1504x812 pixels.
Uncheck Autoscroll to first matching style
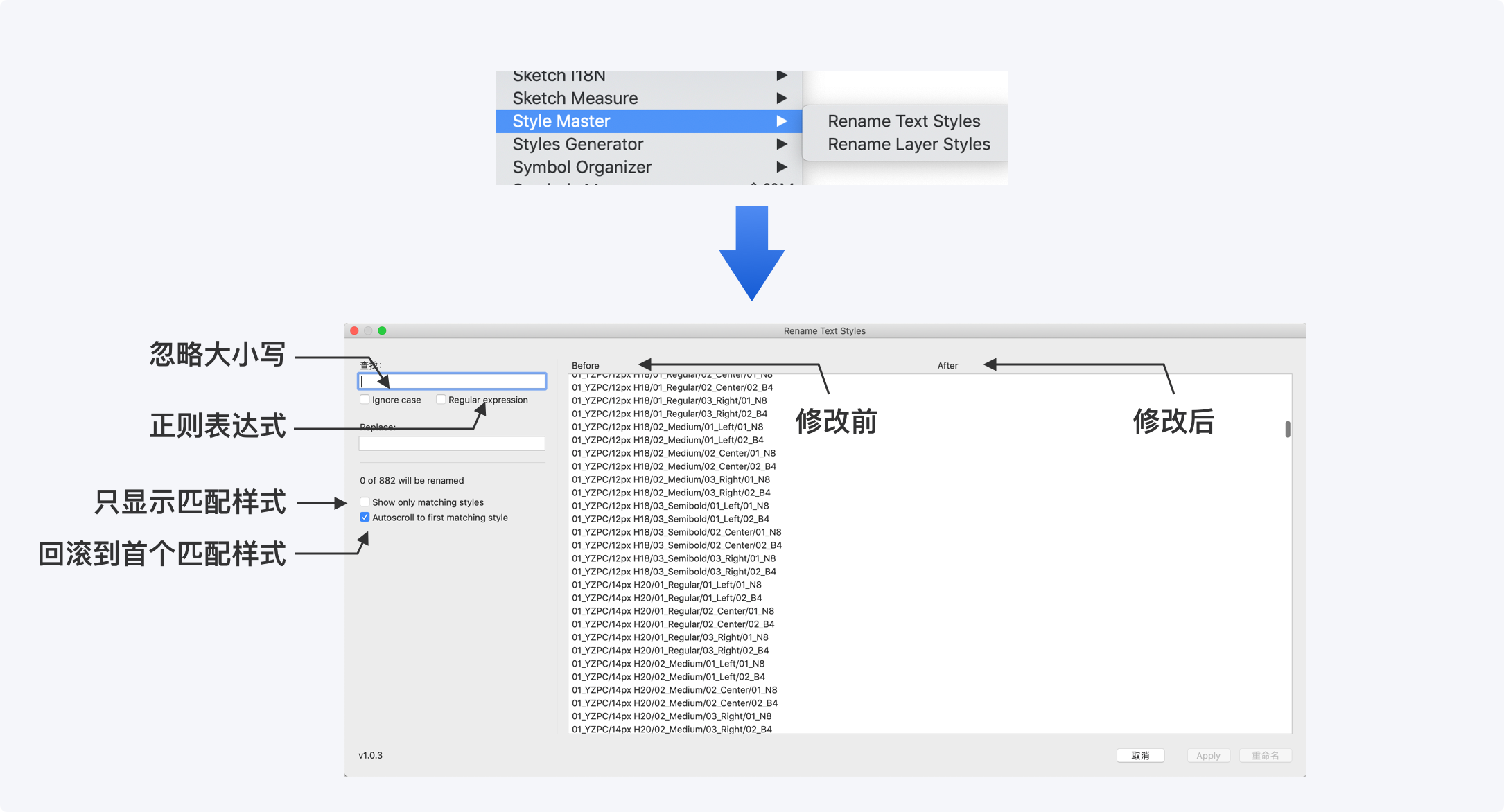pos(365,518)
